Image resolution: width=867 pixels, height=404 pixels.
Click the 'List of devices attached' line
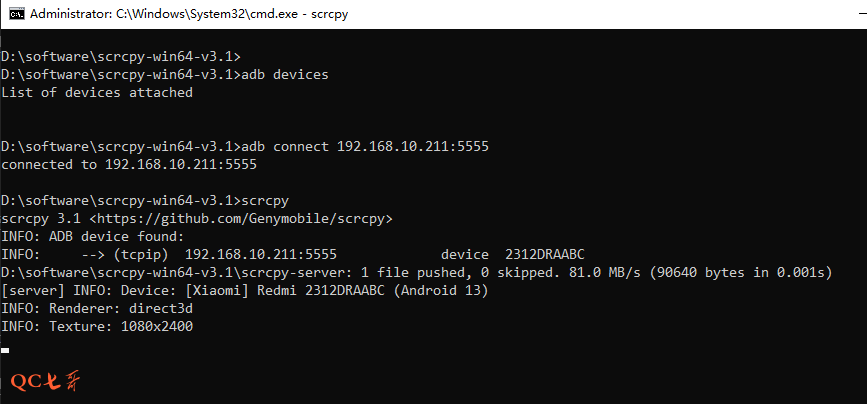coord(97,93)
